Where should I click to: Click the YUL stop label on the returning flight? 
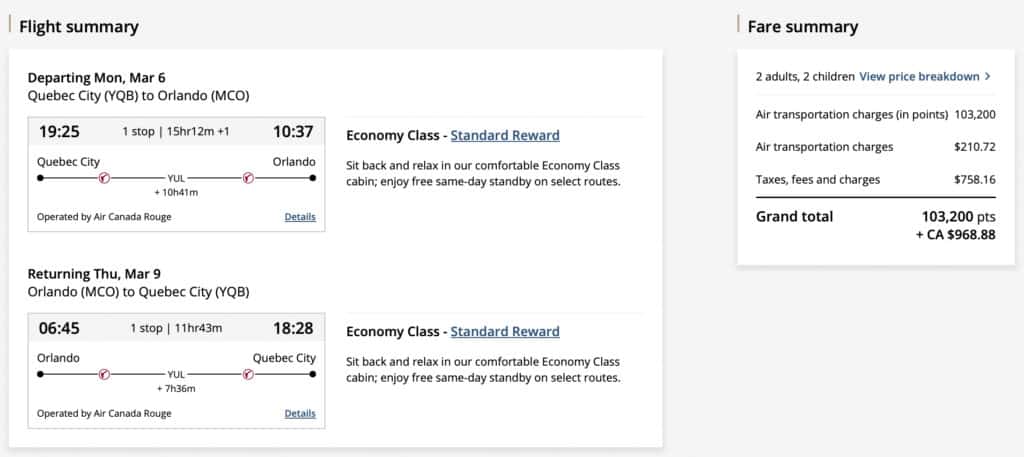click(176, 374)
